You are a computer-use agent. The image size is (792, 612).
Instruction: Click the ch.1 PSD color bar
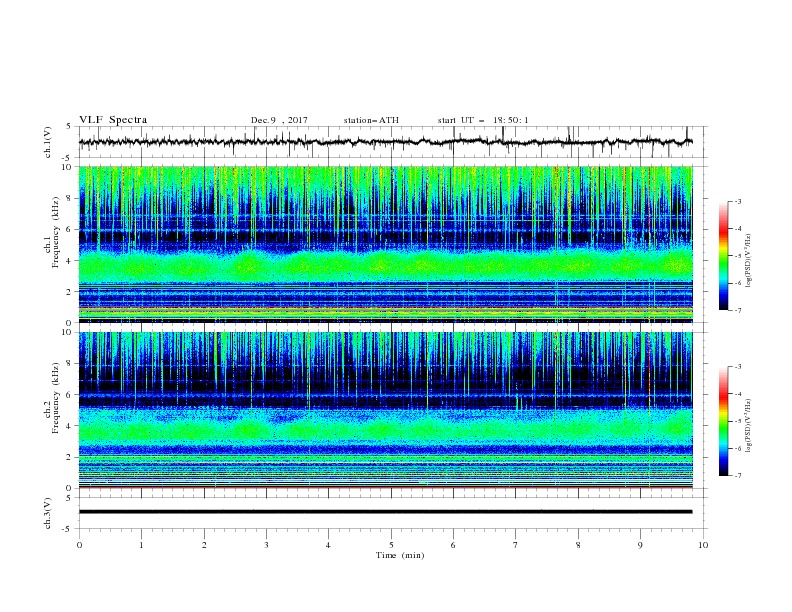(x=723, y=256)
